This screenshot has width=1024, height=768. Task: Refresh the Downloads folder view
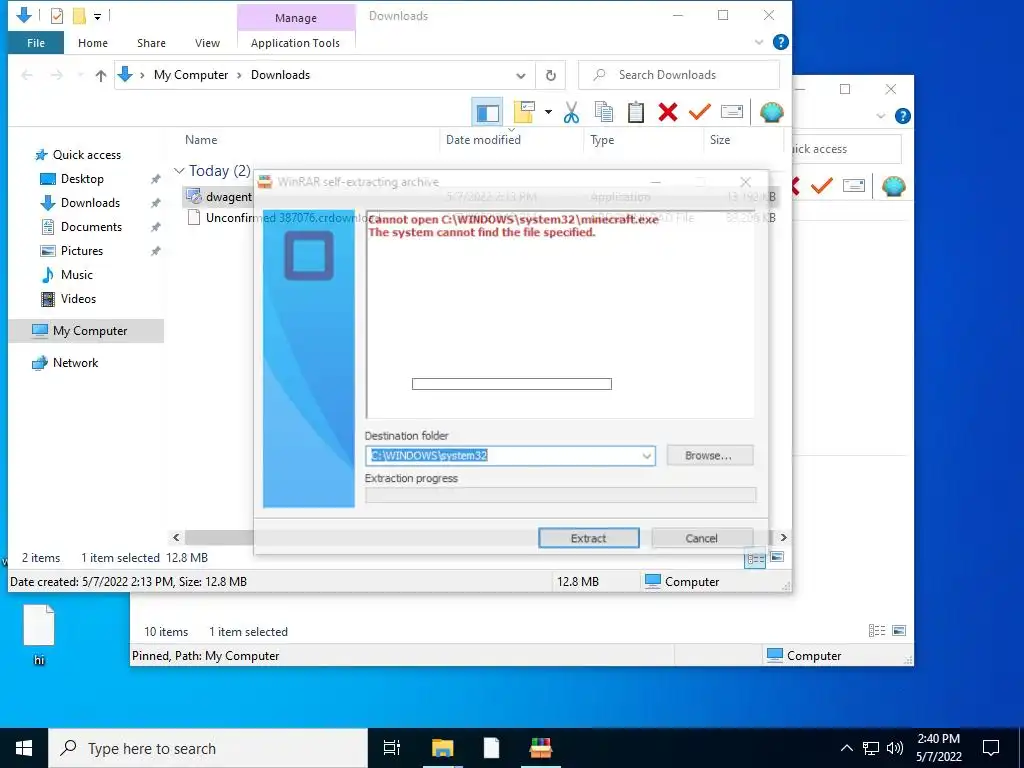(551, 75)
